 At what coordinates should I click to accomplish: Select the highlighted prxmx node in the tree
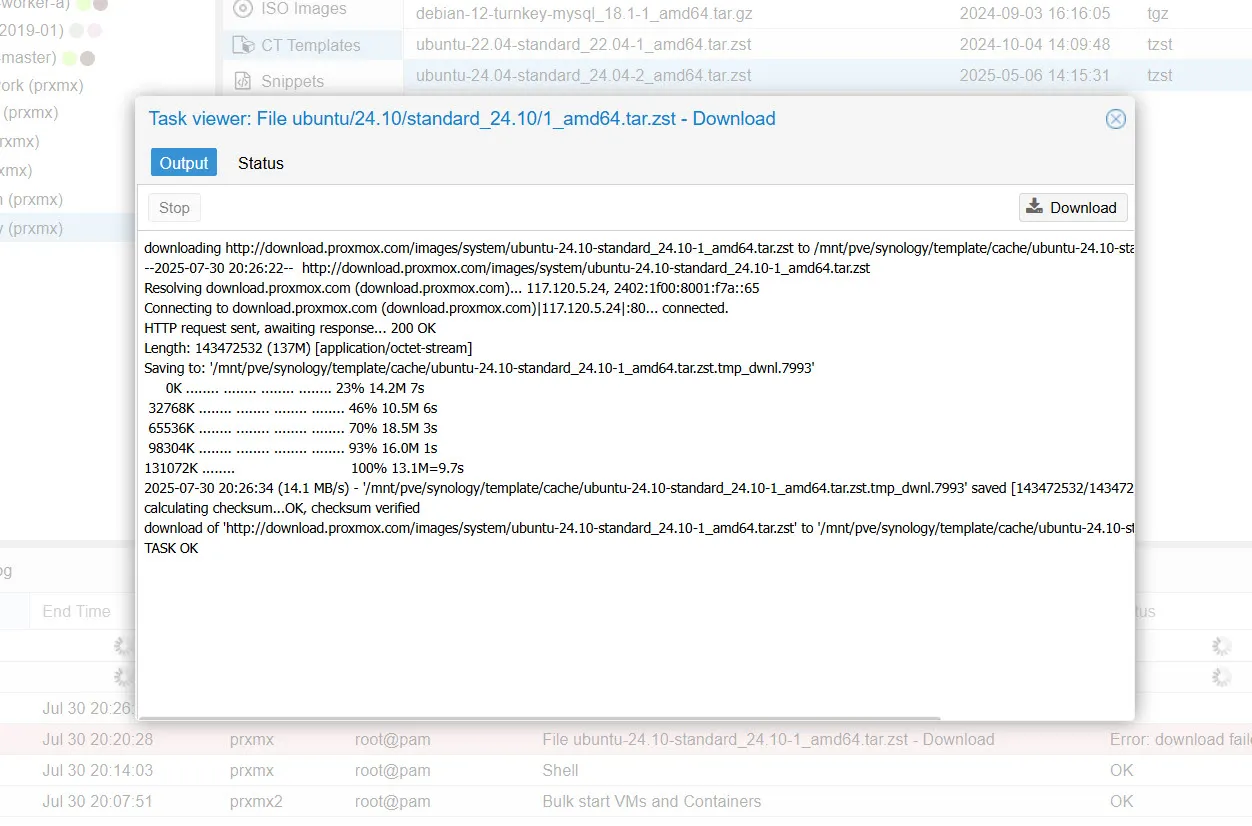60,228
